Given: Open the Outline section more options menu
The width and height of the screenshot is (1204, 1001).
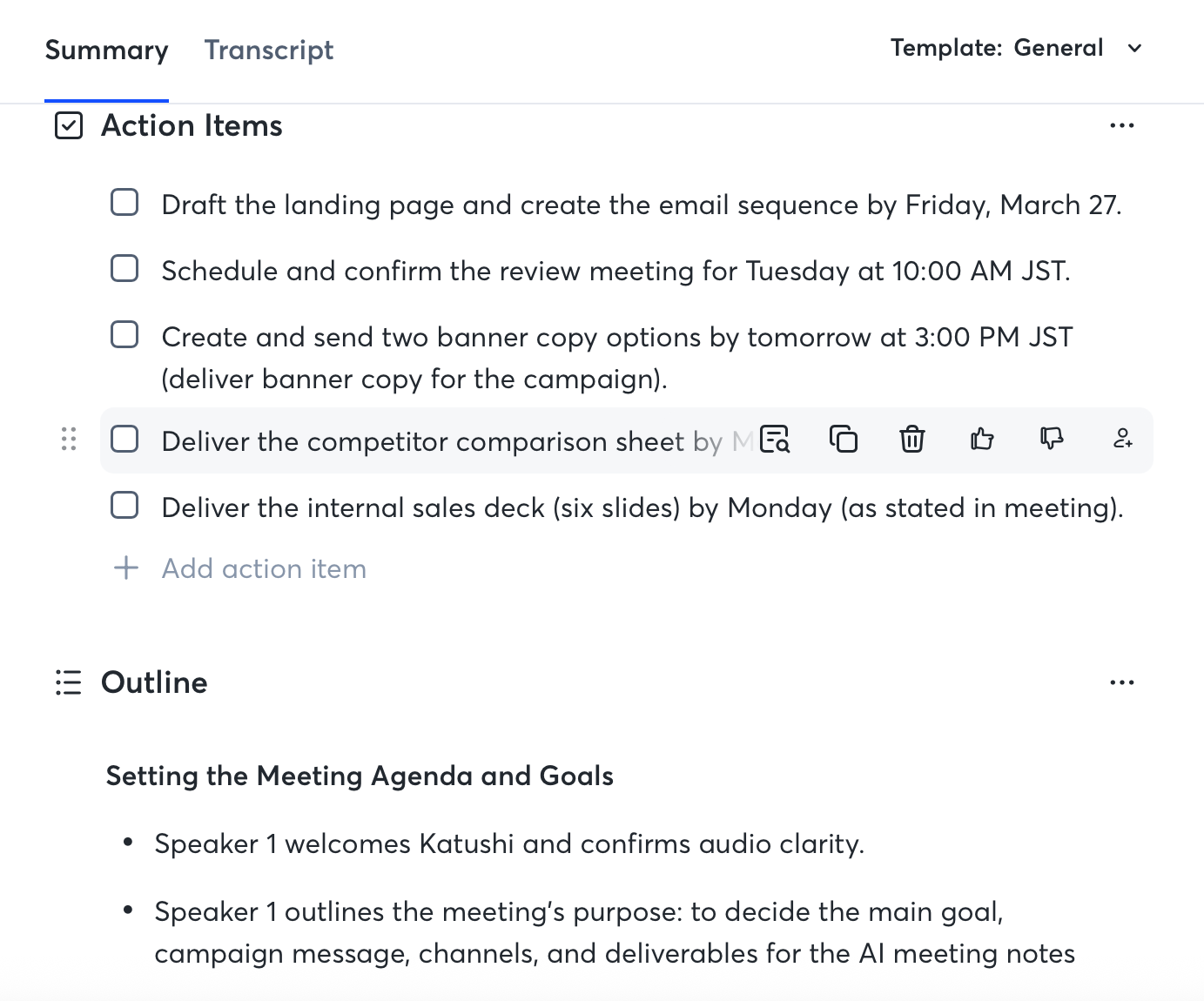Looking at the screenshot, I should tap(1121, 683).
